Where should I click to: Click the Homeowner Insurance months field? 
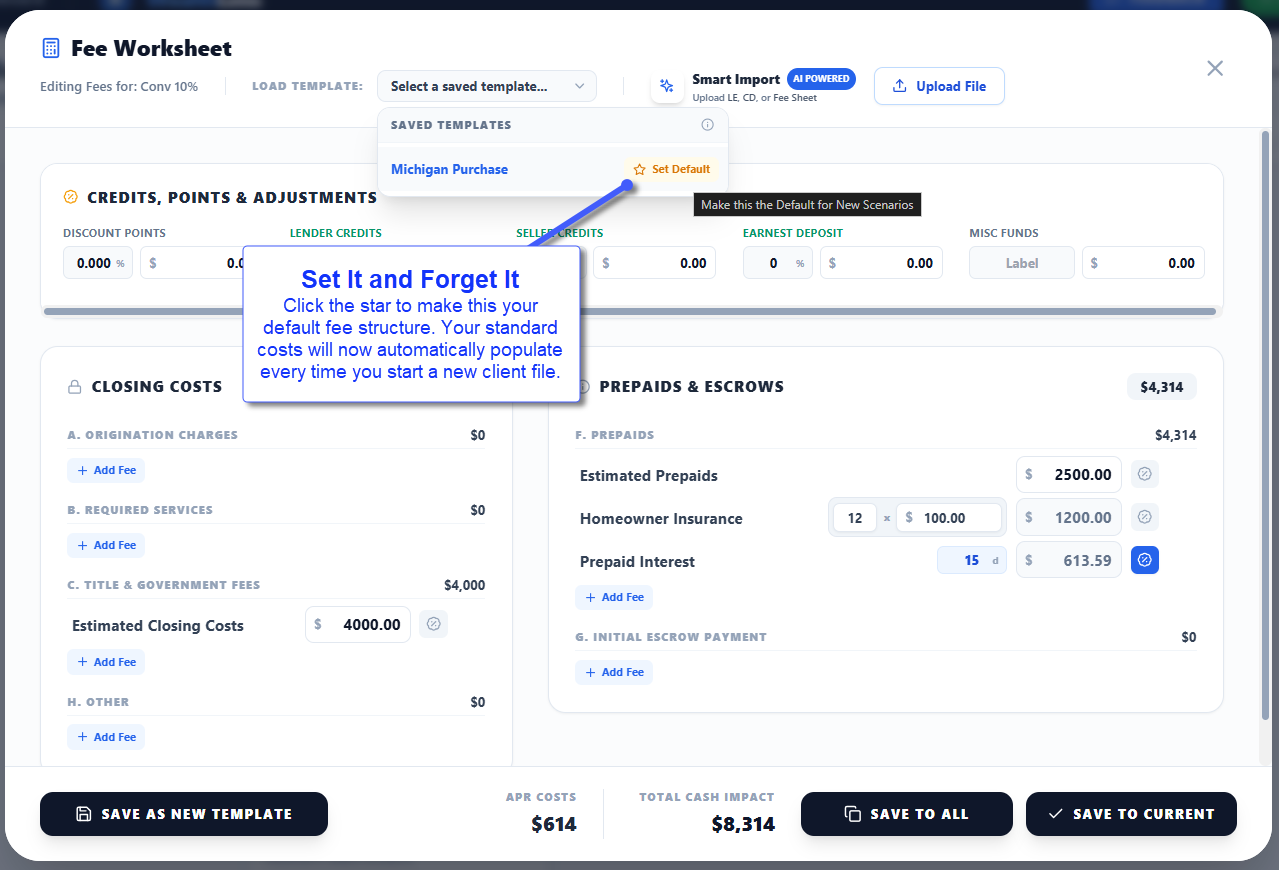854,517
